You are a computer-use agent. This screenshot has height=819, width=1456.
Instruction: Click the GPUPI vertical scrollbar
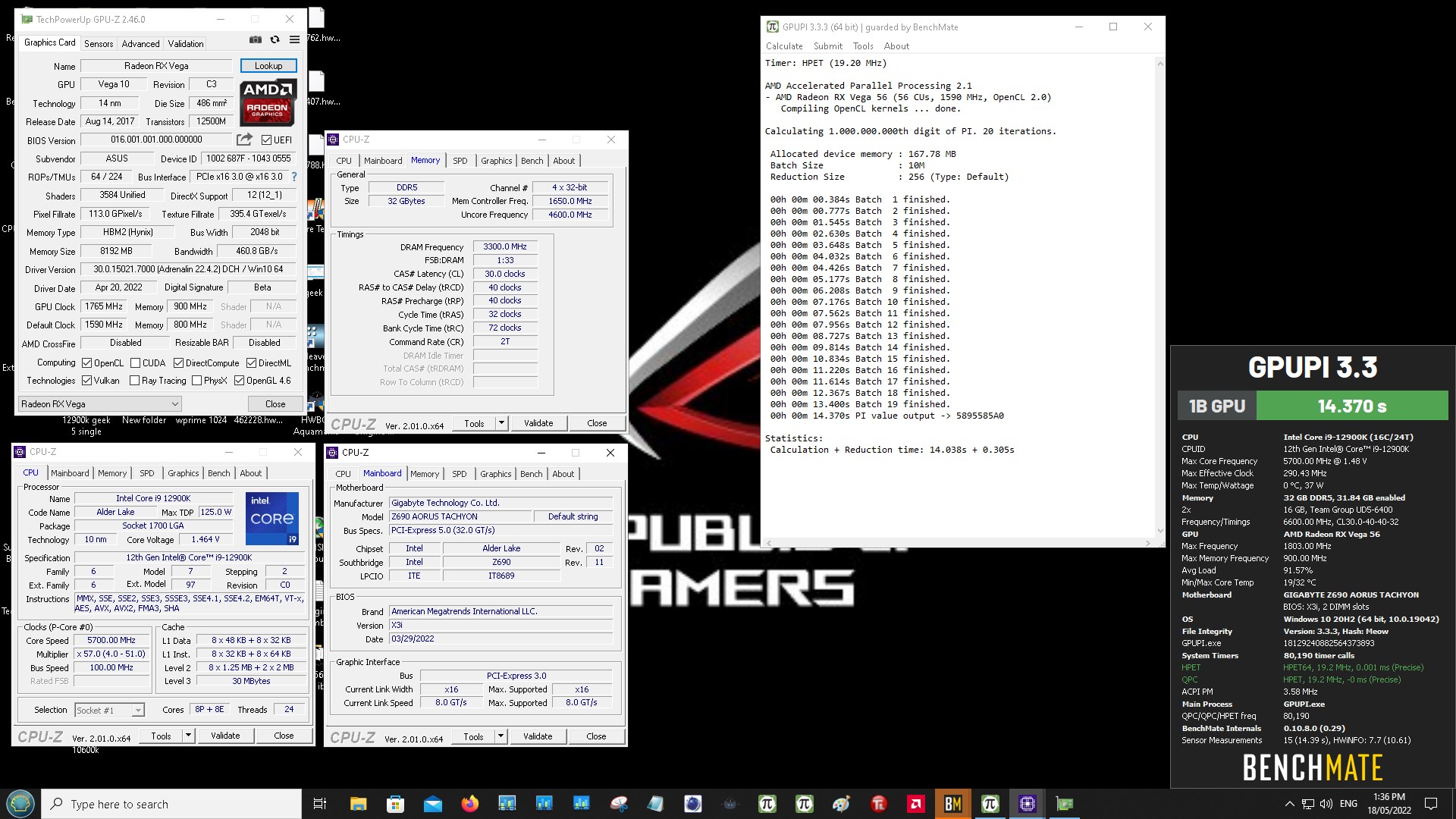pyautogui.click(x=1159, y=296)
